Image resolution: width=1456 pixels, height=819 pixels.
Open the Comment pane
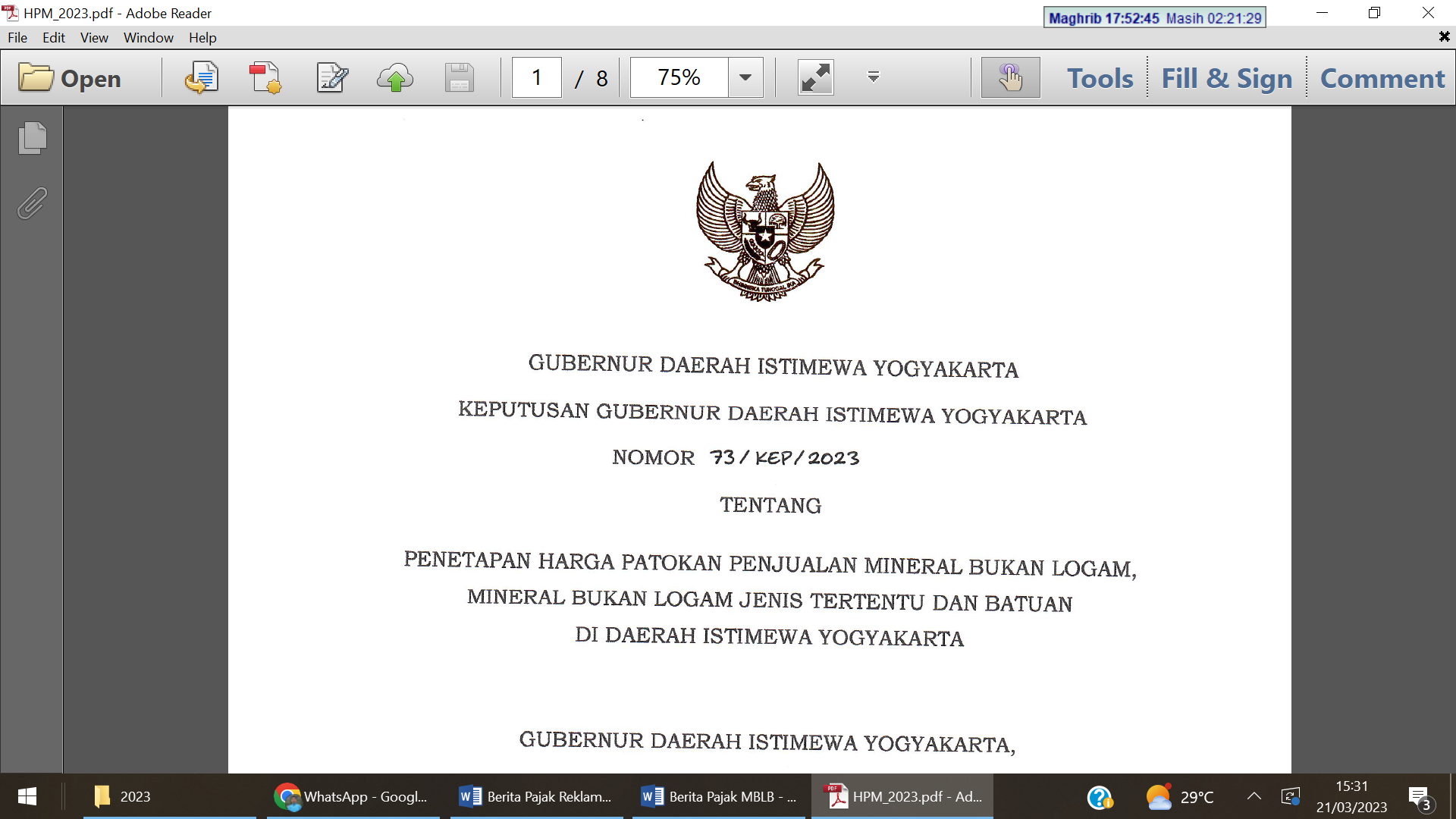(1382, 78)
